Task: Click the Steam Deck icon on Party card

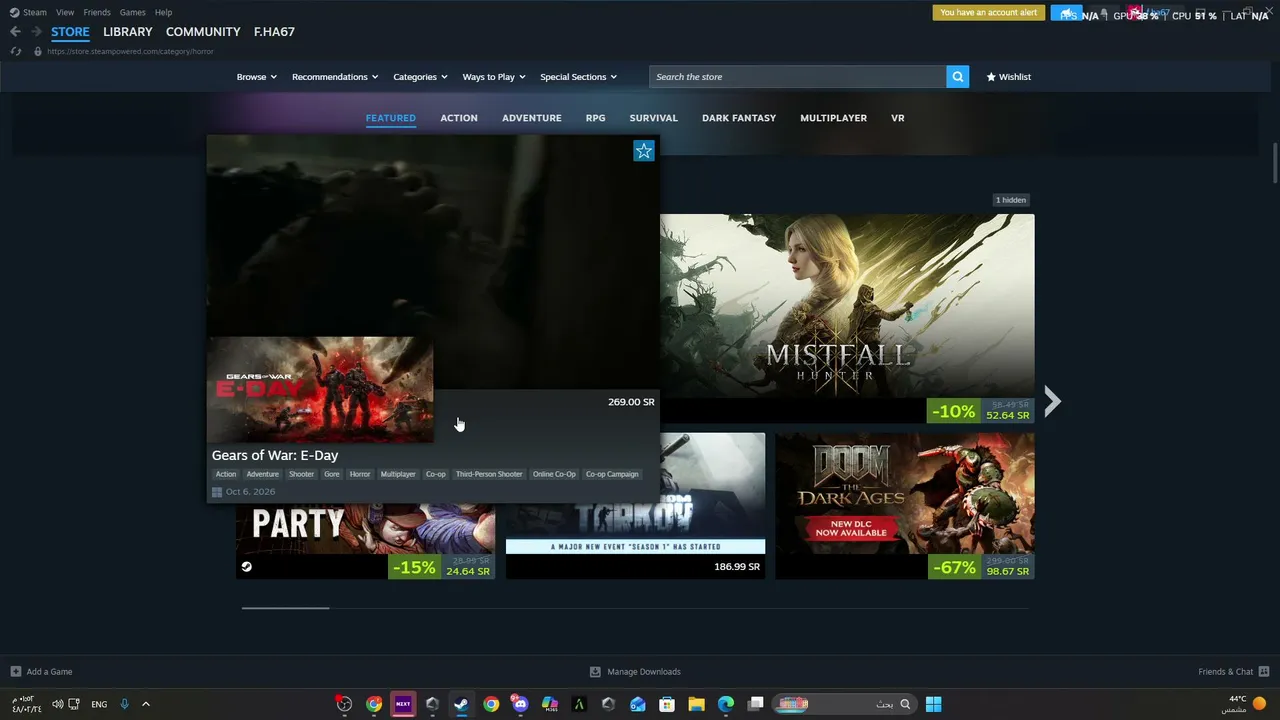Action: pos(247,567)
